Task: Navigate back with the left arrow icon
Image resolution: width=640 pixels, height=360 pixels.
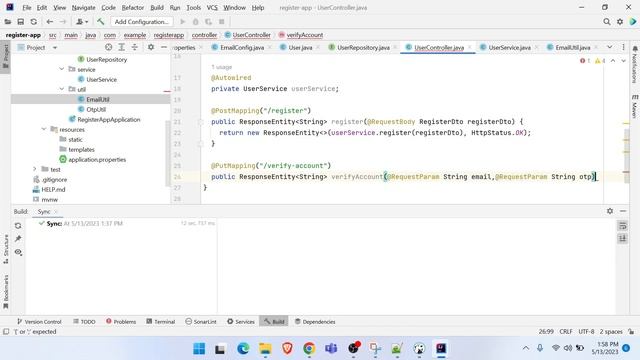Action: [49, 22]
